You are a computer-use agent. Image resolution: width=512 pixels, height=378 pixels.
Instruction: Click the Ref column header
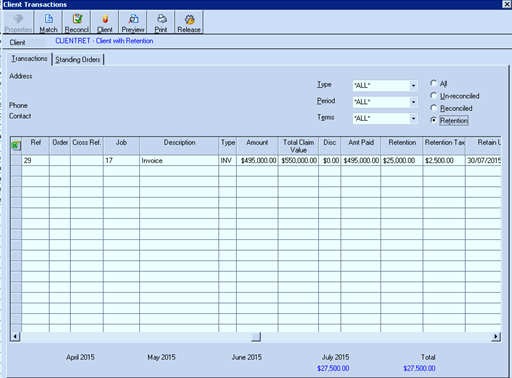36,146
